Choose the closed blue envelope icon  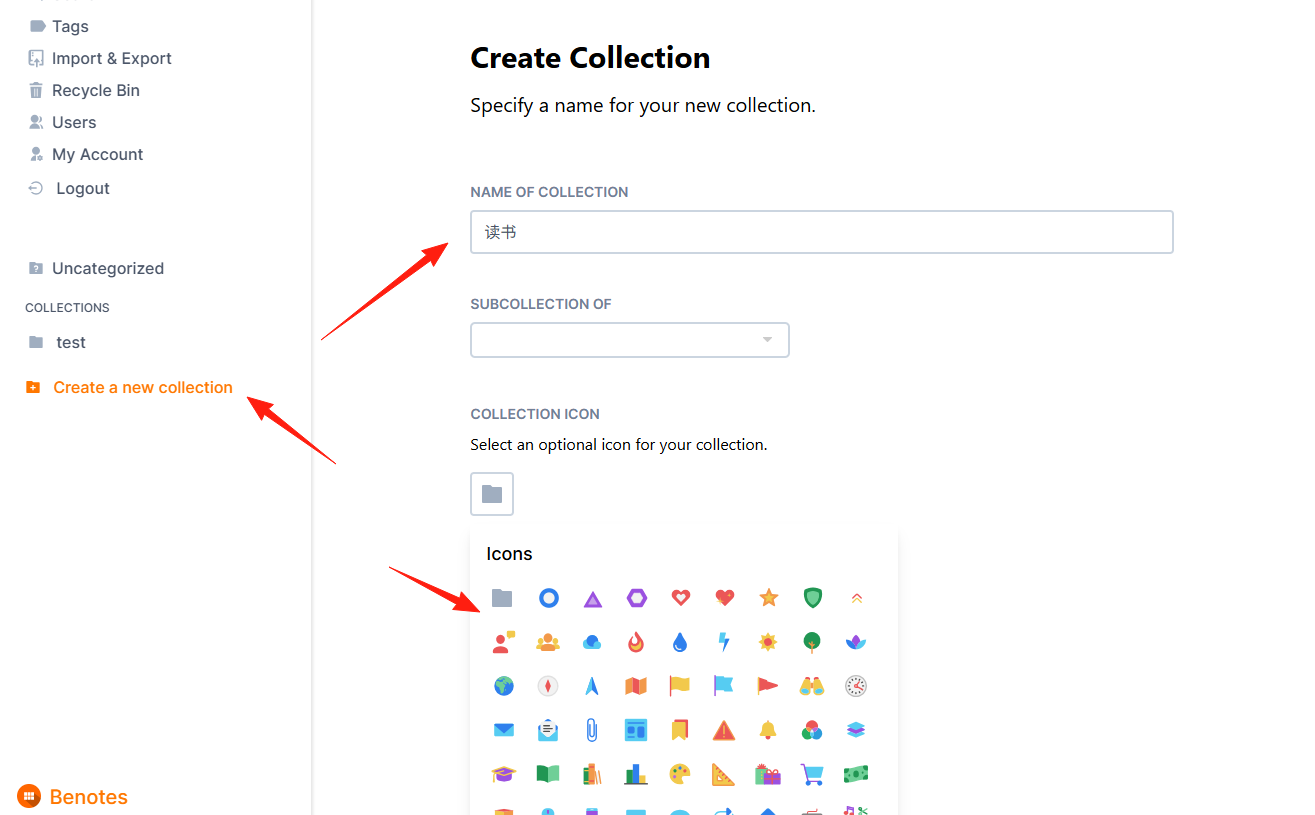click(503, 730)
